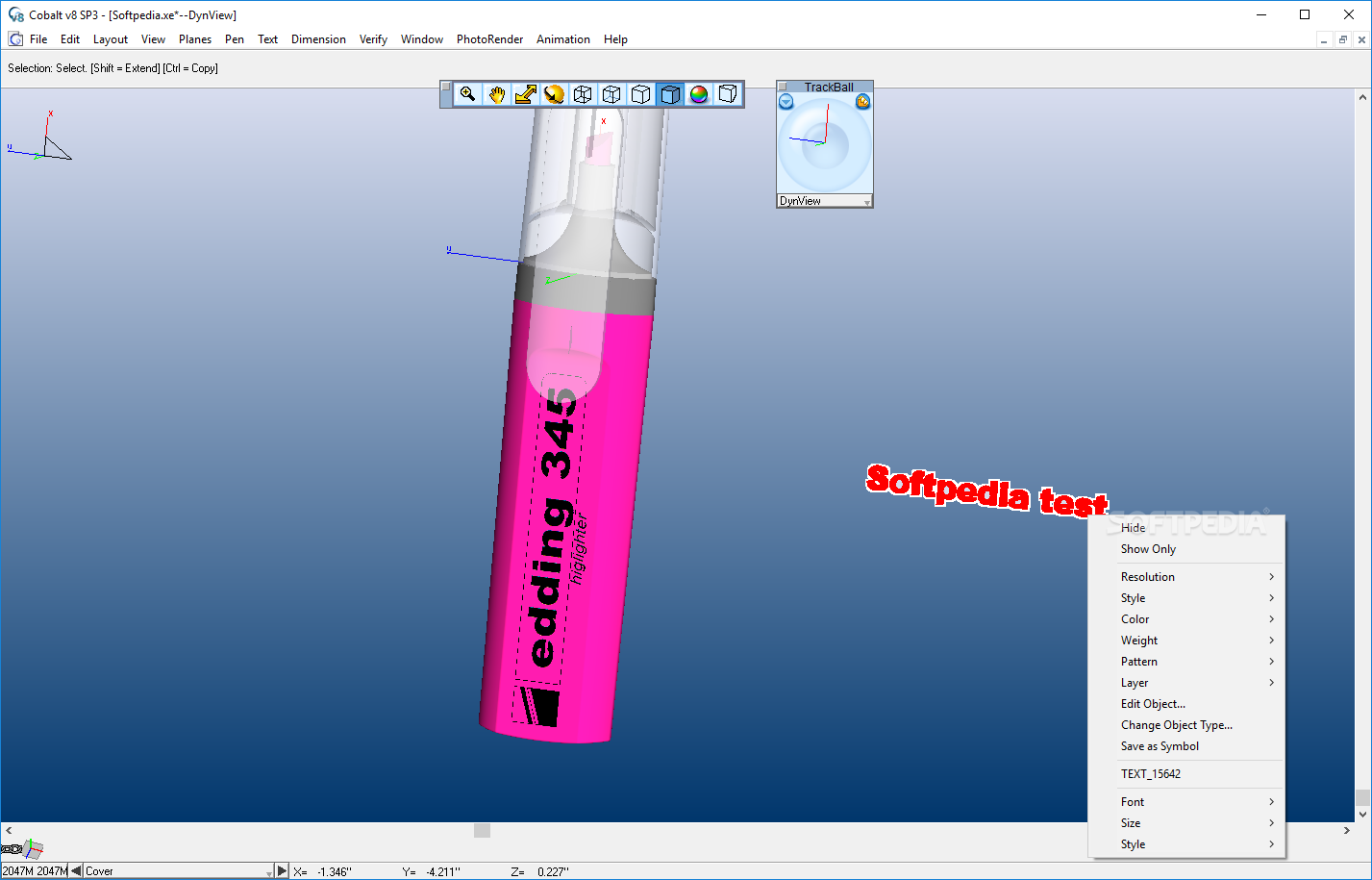Close the TrackBall palette box
Image resolution: width=1372 pixels, height=880 pixels.
(783, 87)
